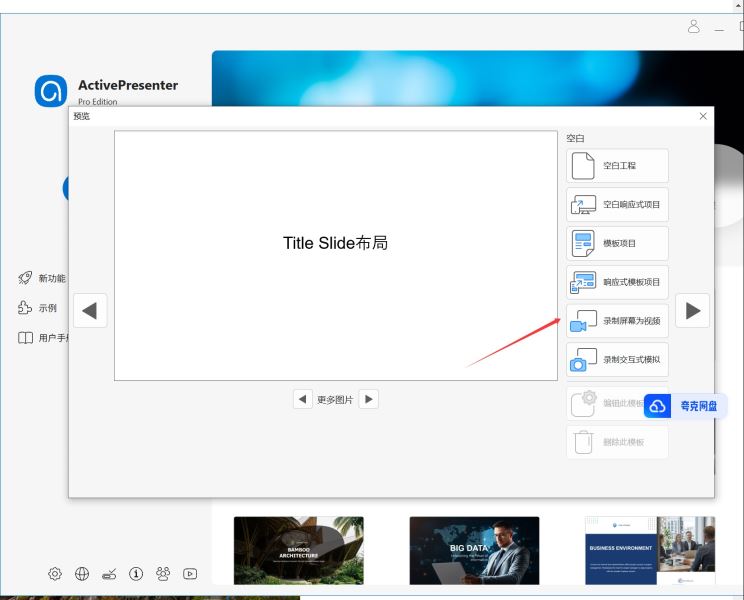Click the Title Slide布局 preview area

[335, 255]
